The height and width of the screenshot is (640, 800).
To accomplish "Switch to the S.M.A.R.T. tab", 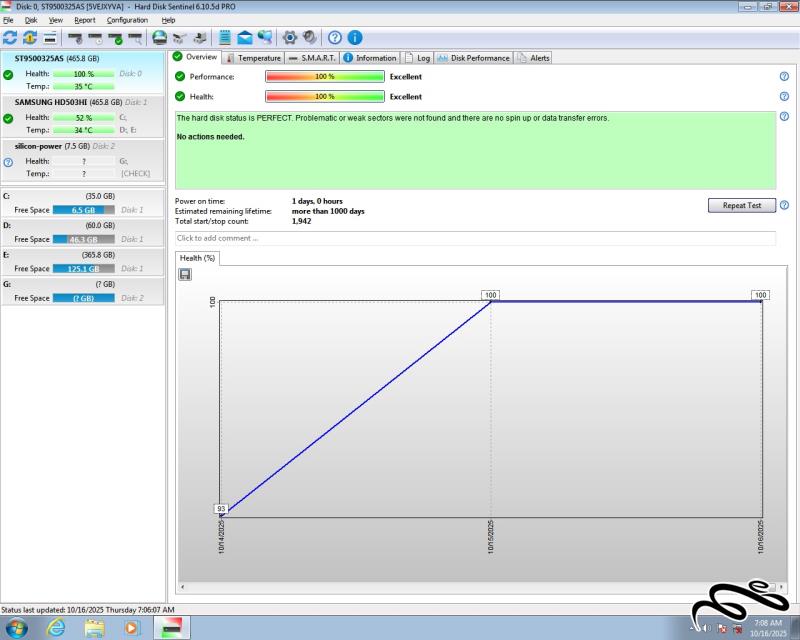I will pyautogui.click(x=313, y=58).
